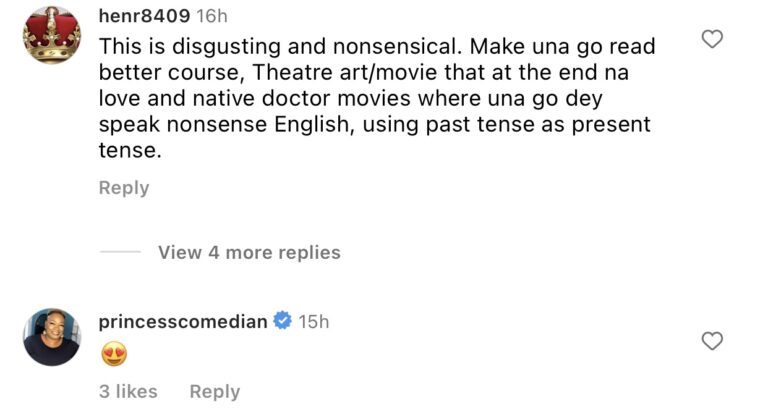Open princesscomedian's profile picture
This screenshot has width=768, height=412.
pyautogui.click(x=51, y=337)
